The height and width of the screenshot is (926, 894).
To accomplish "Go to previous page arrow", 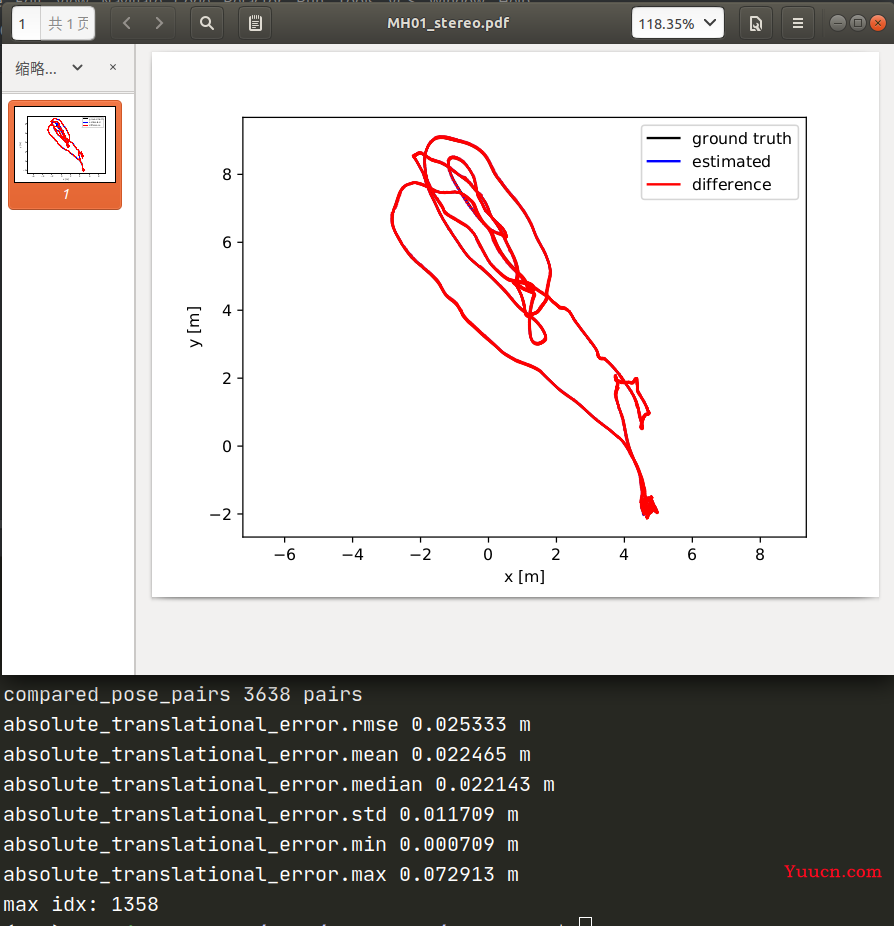I will (x=127, y=24).
